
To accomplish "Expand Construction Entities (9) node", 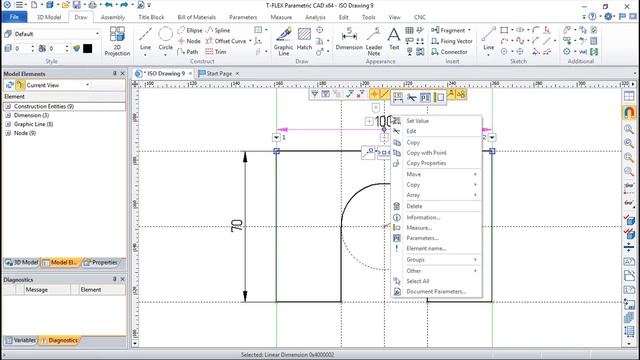I will (8, 106).
